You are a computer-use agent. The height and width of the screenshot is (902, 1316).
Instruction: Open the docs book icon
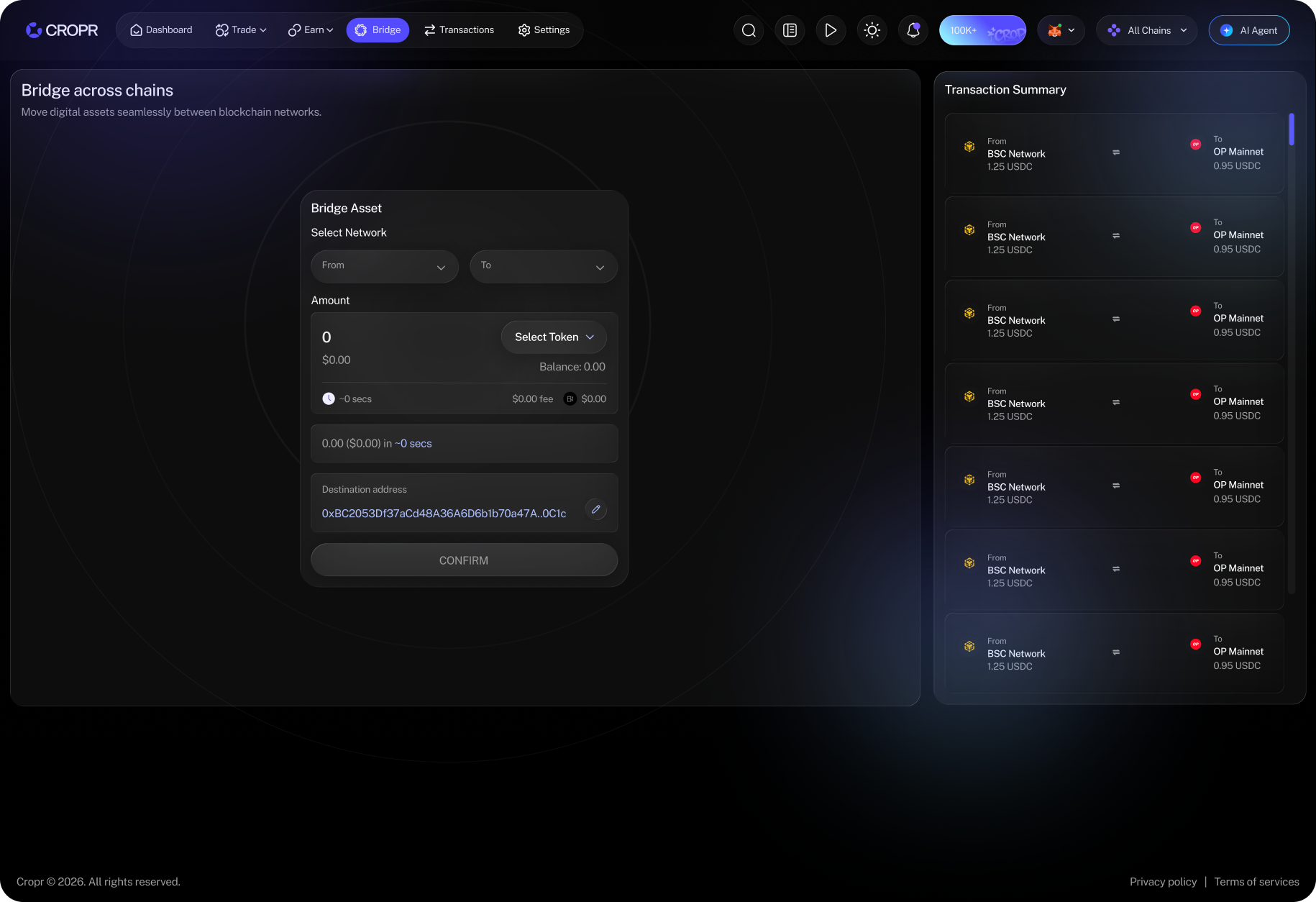pos(790,30)
